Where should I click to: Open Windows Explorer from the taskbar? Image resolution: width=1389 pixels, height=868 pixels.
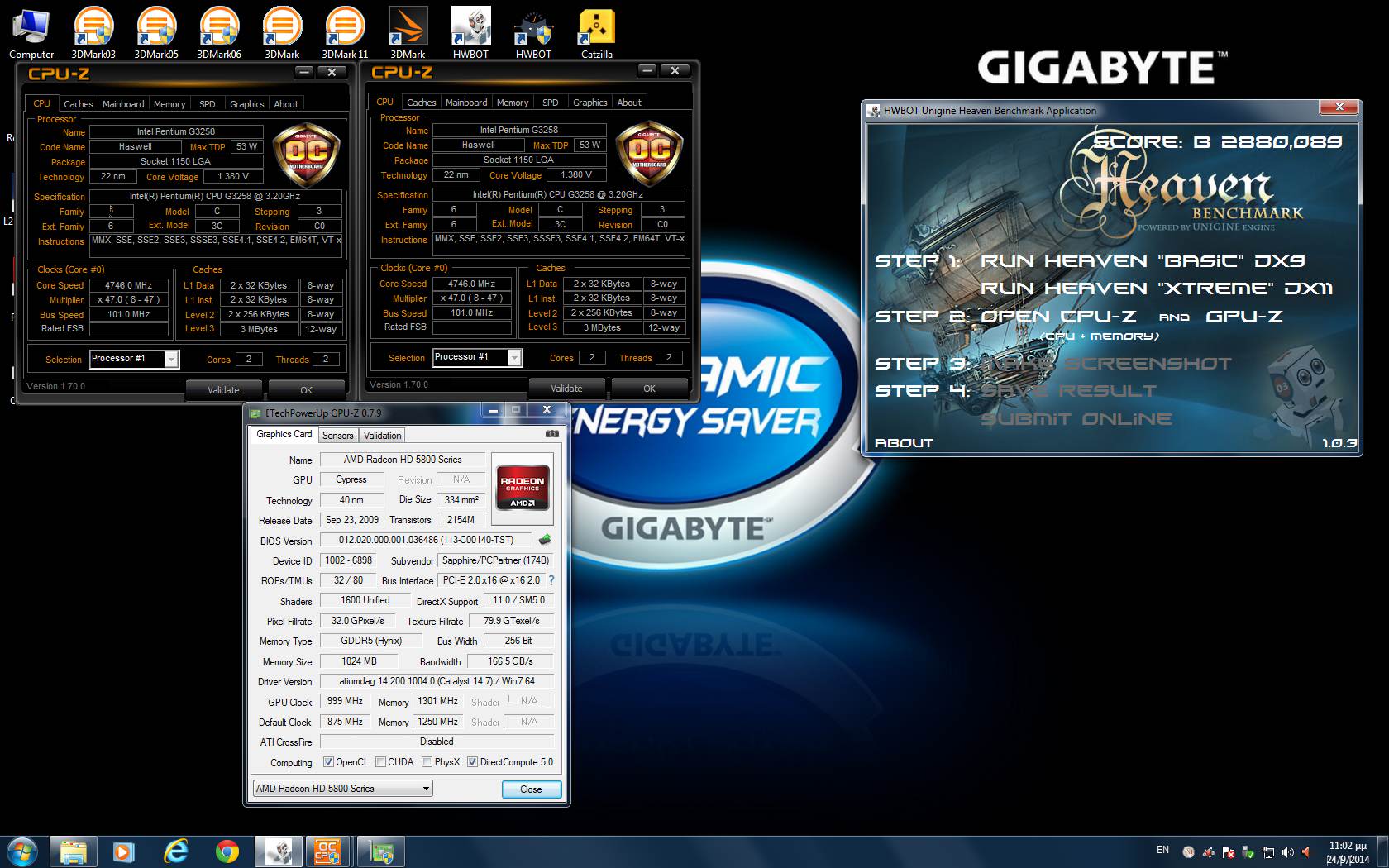click(73, 851)
